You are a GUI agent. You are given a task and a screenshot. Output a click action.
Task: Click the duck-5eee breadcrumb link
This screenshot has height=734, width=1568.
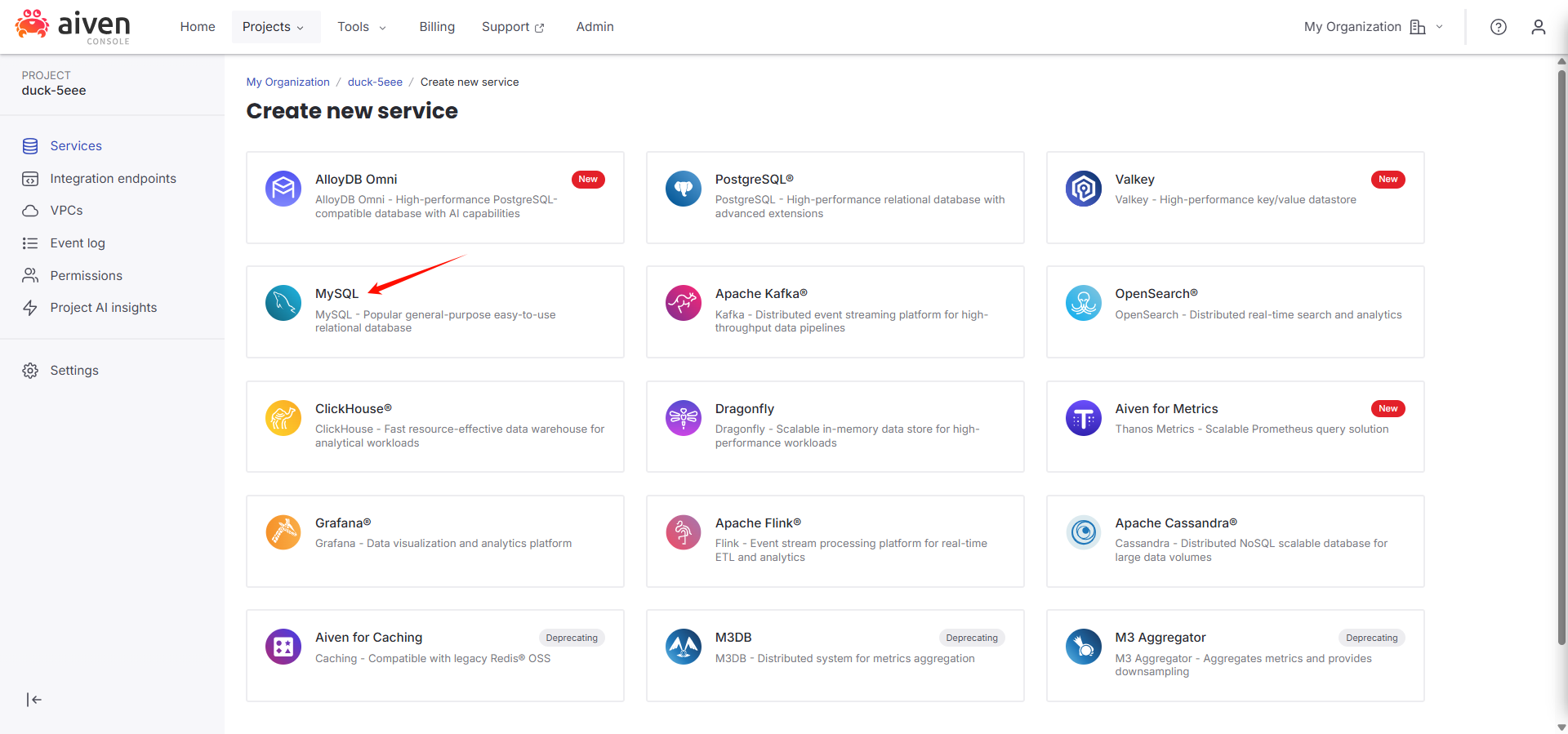(375, 82)
